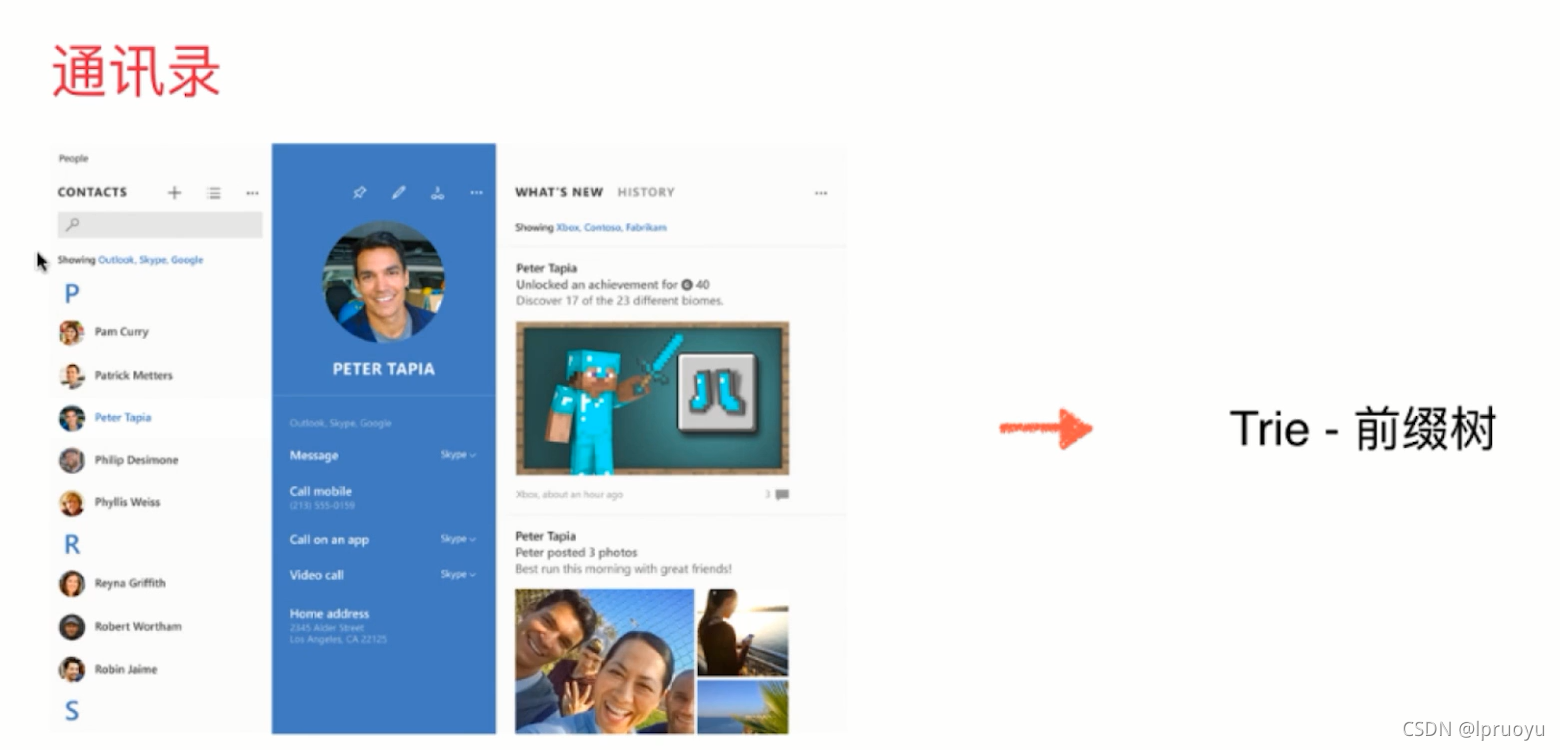Jump to letter P index header
1560x750 pixels.
[x=72, y=294]
